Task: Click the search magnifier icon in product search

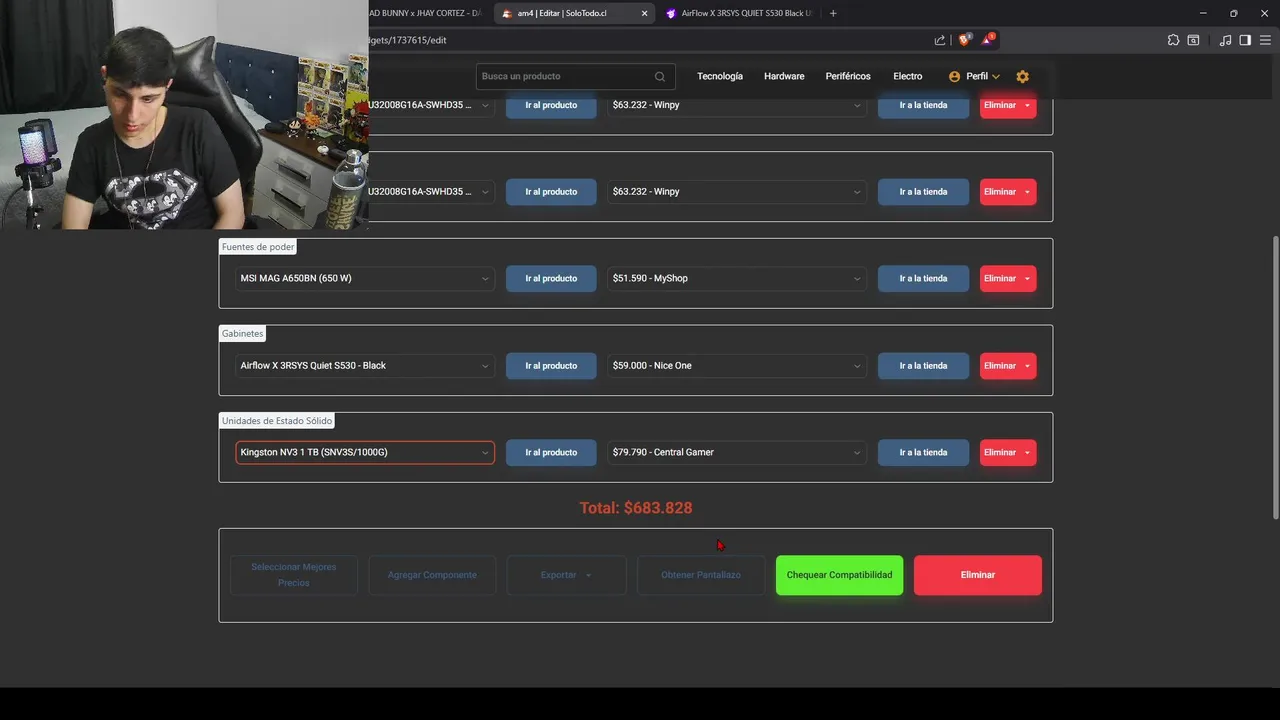Action: [660, 77]
